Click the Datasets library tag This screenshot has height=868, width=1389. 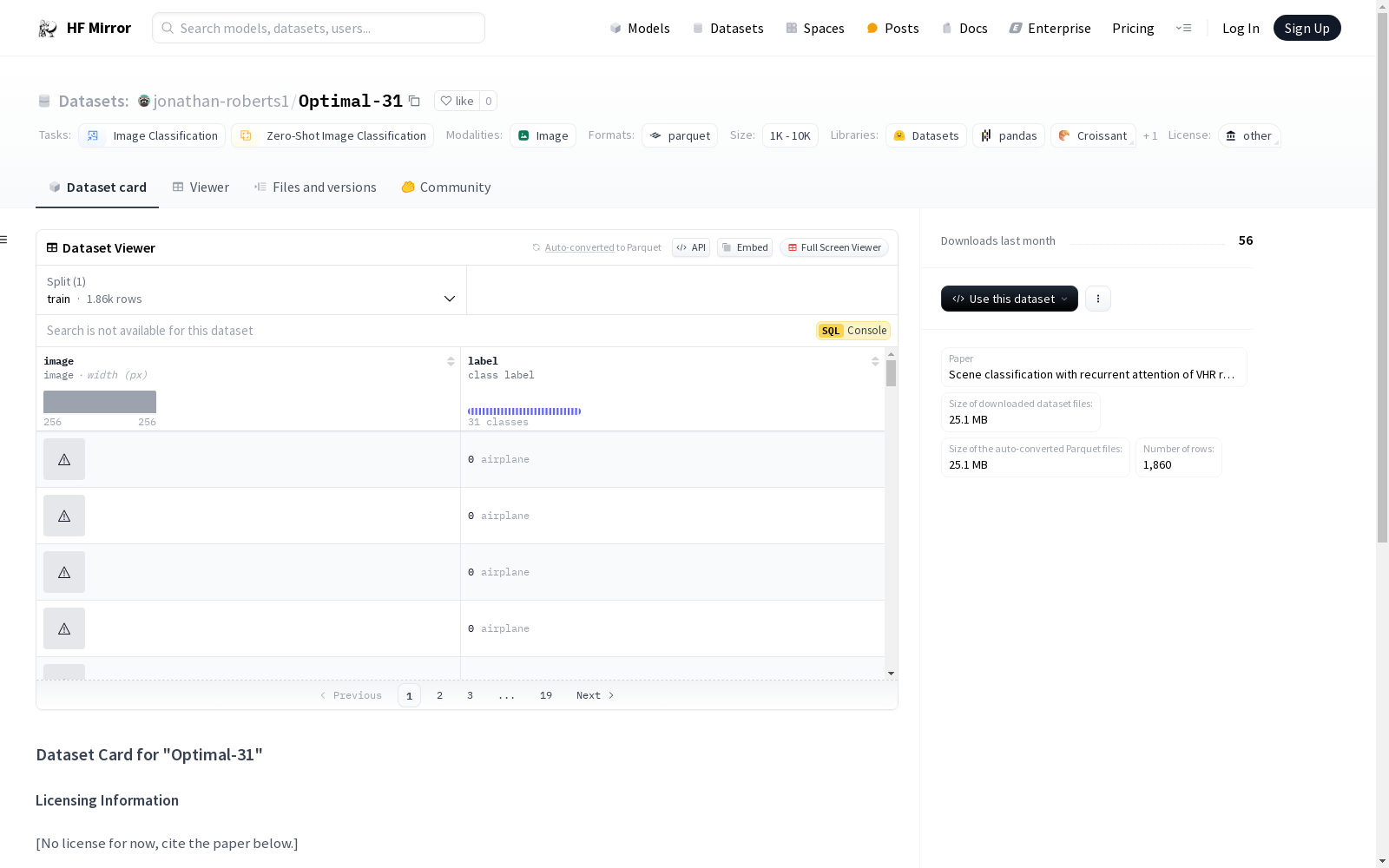pos(926,135)
